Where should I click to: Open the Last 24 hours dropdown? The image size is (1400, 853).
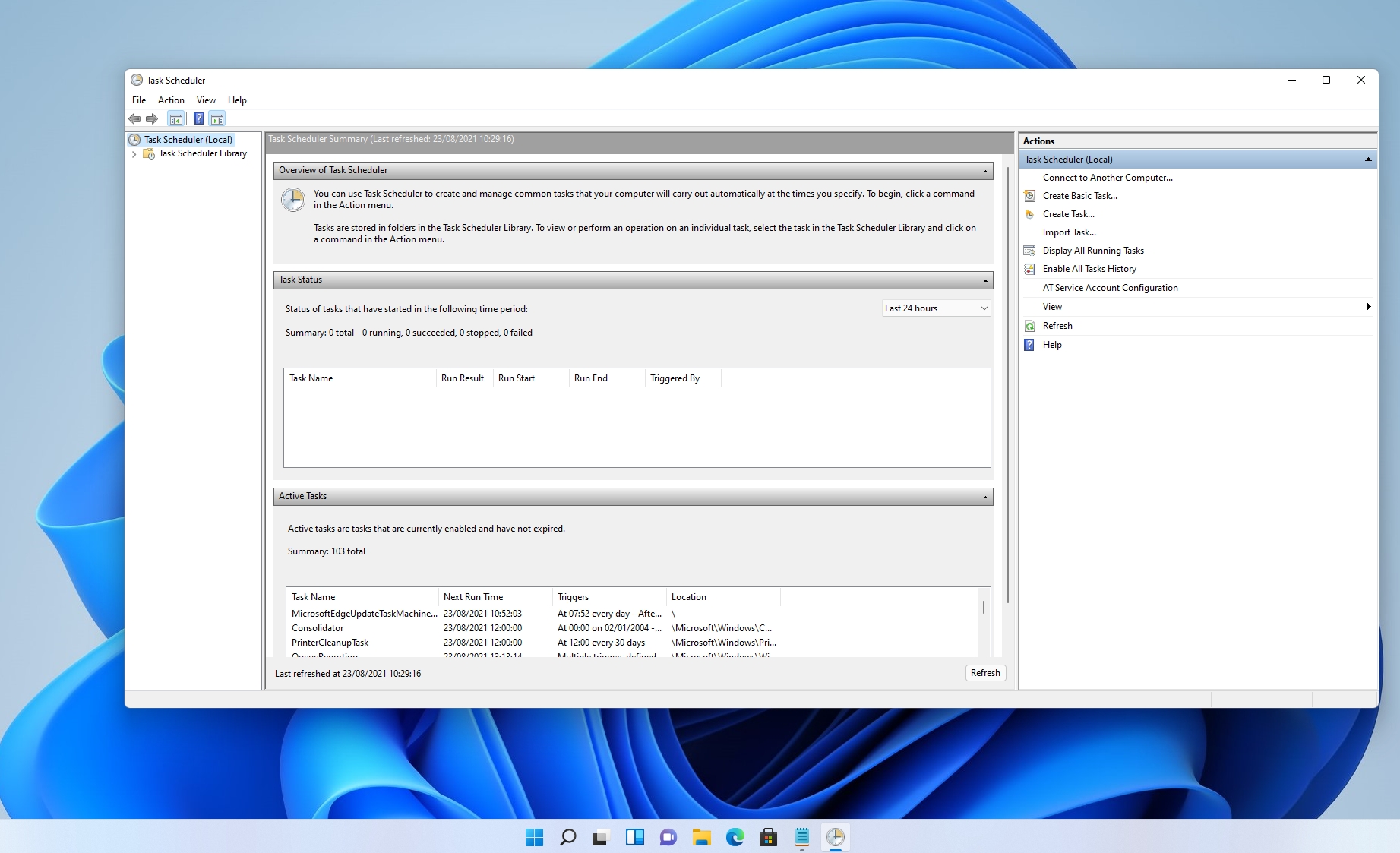pos(936,308)
